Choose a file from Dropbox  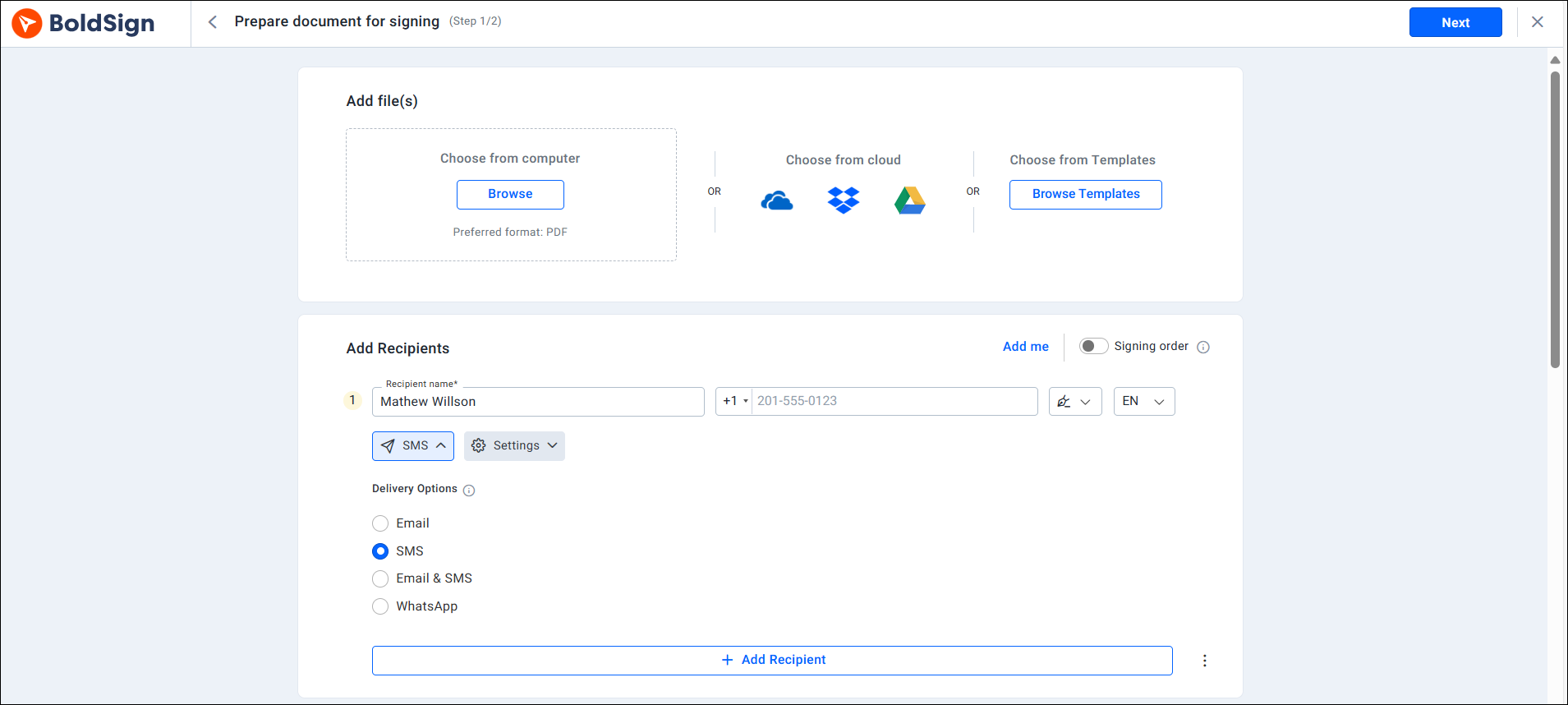(x=844, y=200)
